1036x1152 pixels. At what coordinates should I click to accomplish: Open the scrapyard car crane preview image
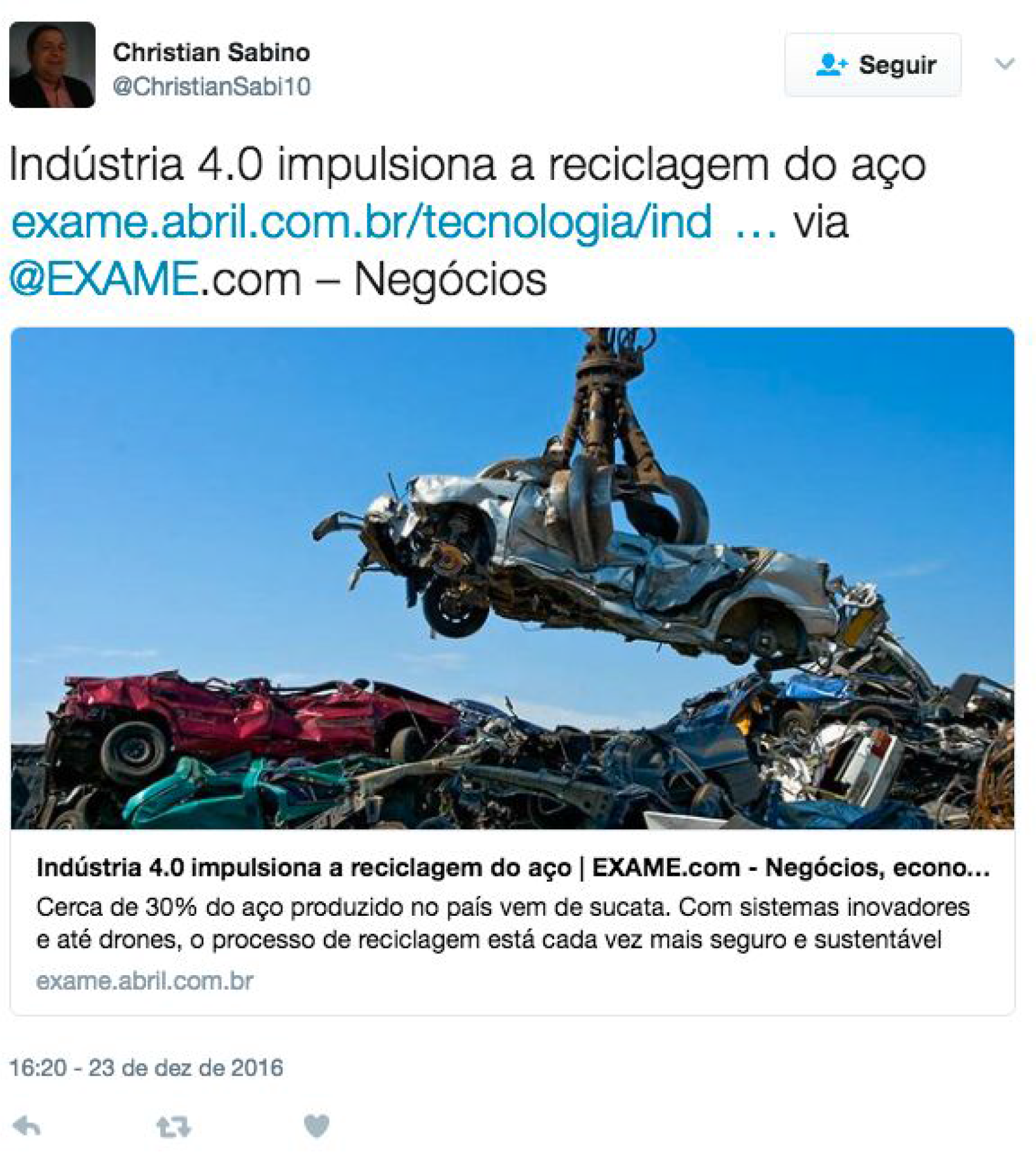pos(512,578)
